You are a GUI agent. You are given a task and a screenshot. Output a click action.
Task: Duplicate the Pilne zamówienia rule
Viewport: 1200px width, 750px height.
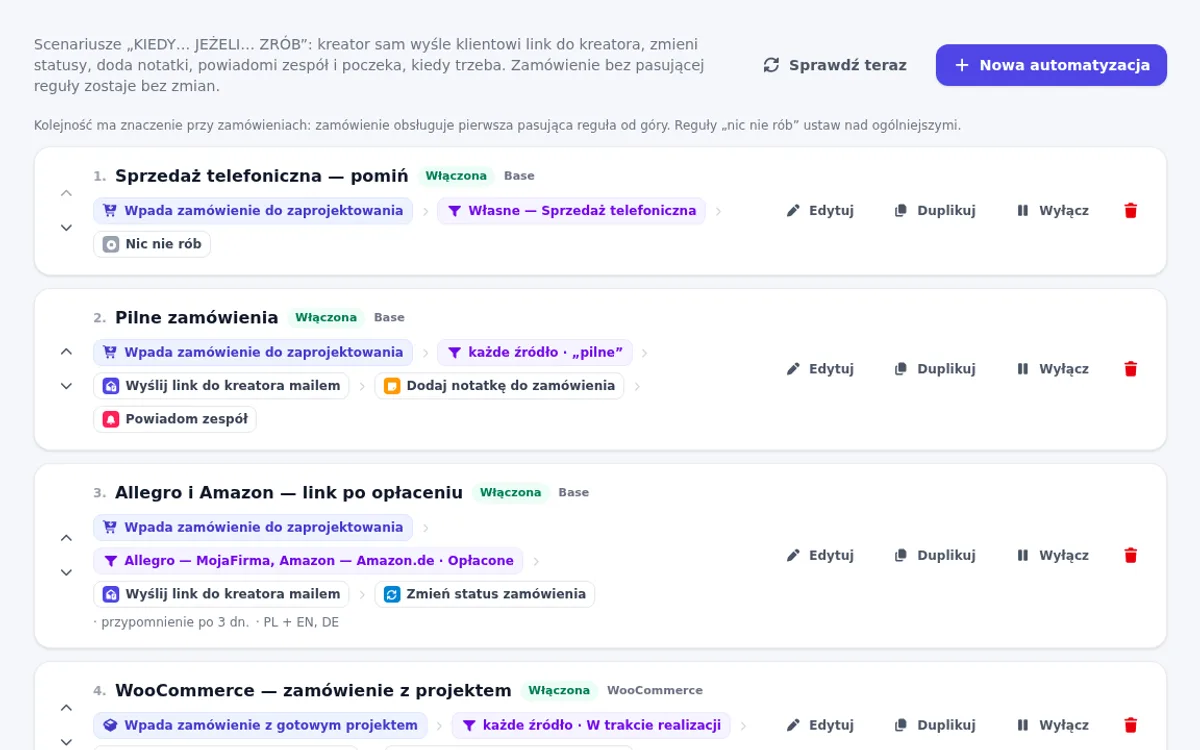click(x=934, y=369)
